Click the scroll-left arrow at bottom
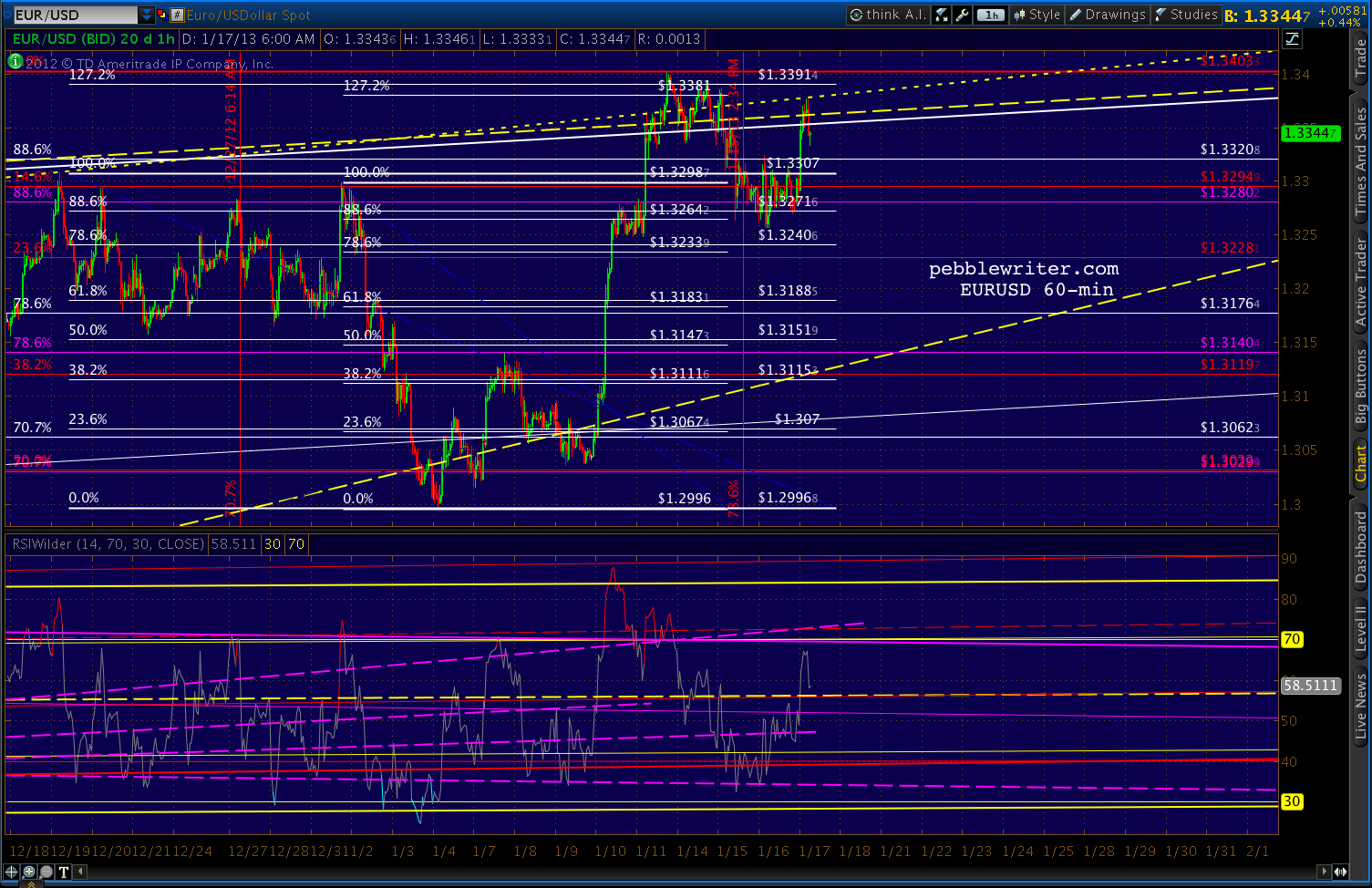The height and width of the screenshot is (888, 1372). [x=81, y=872]
